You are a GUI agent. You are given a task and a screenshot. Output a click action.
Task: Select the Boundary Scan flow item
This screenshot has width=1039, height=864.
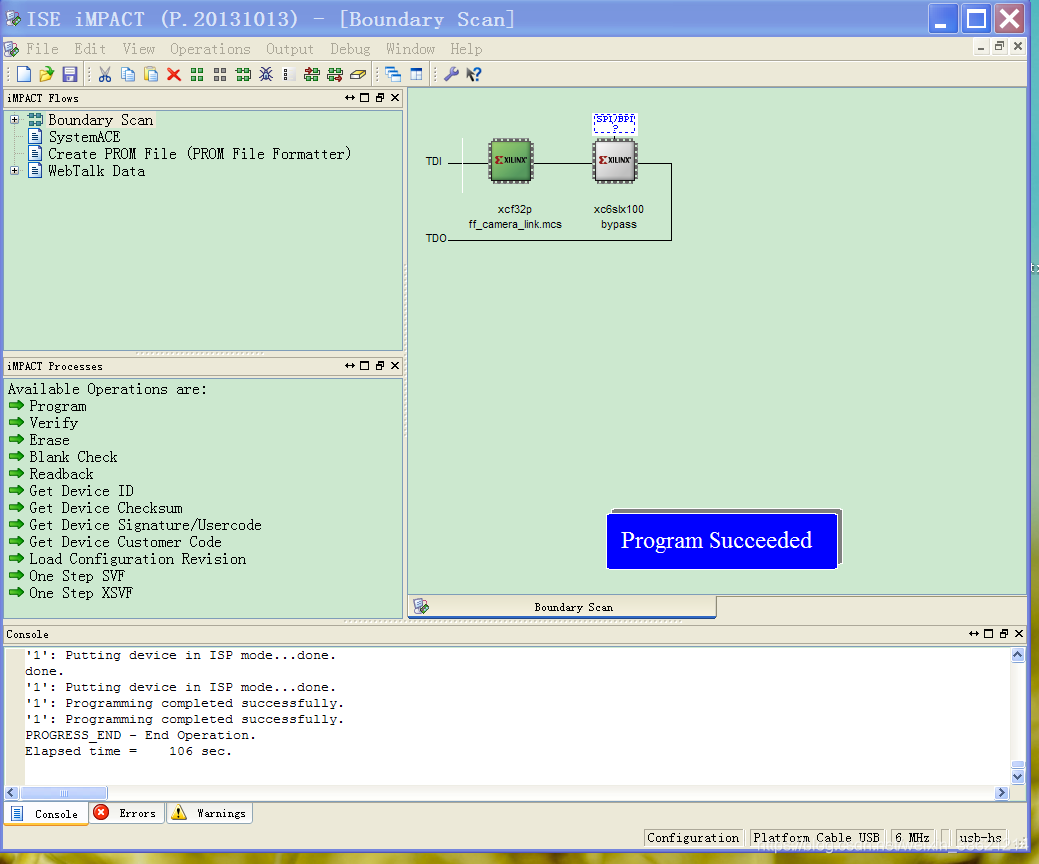pyautogui.click(x=101, y=120)
